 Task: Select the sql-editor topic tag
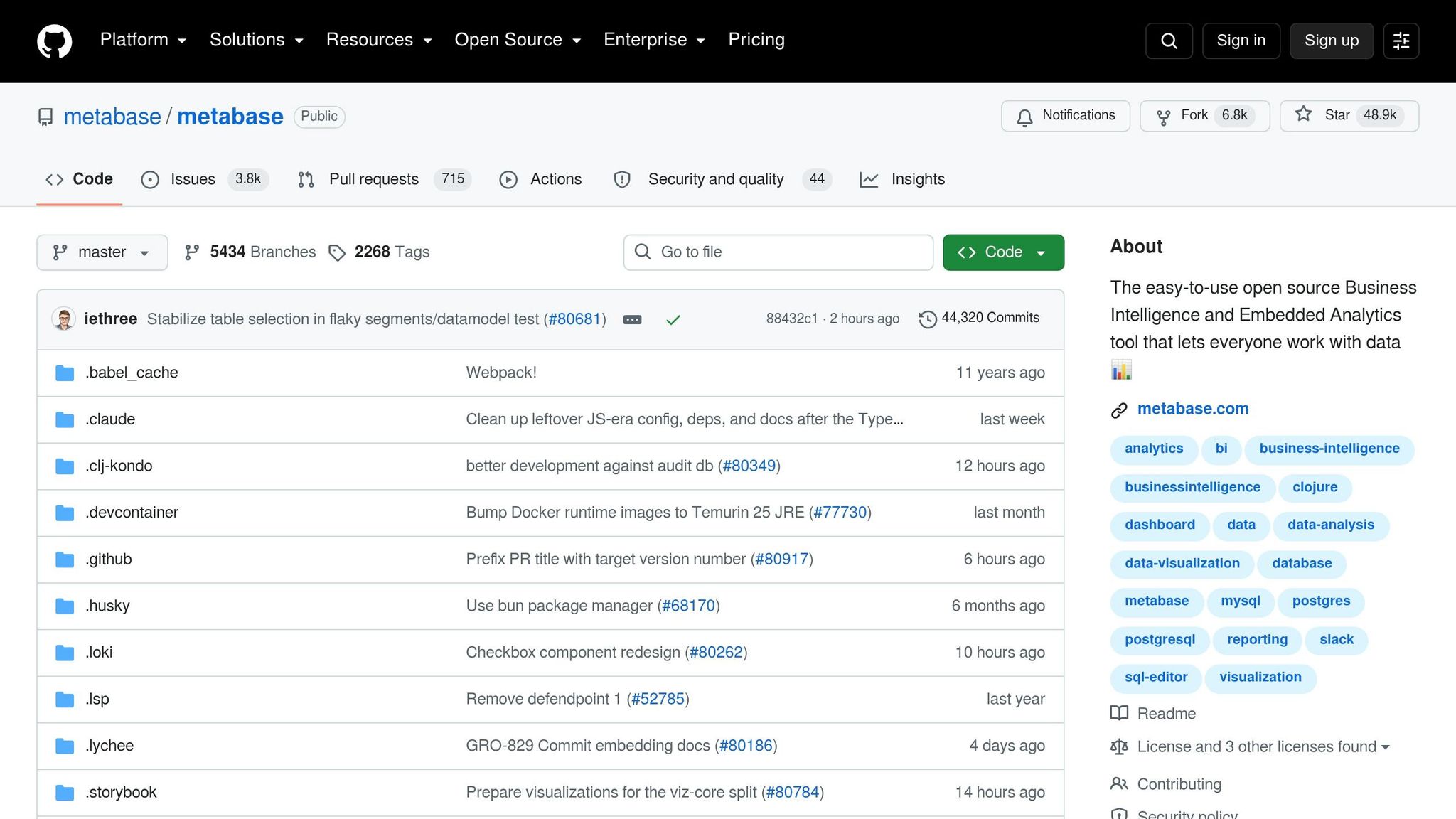1156,678
